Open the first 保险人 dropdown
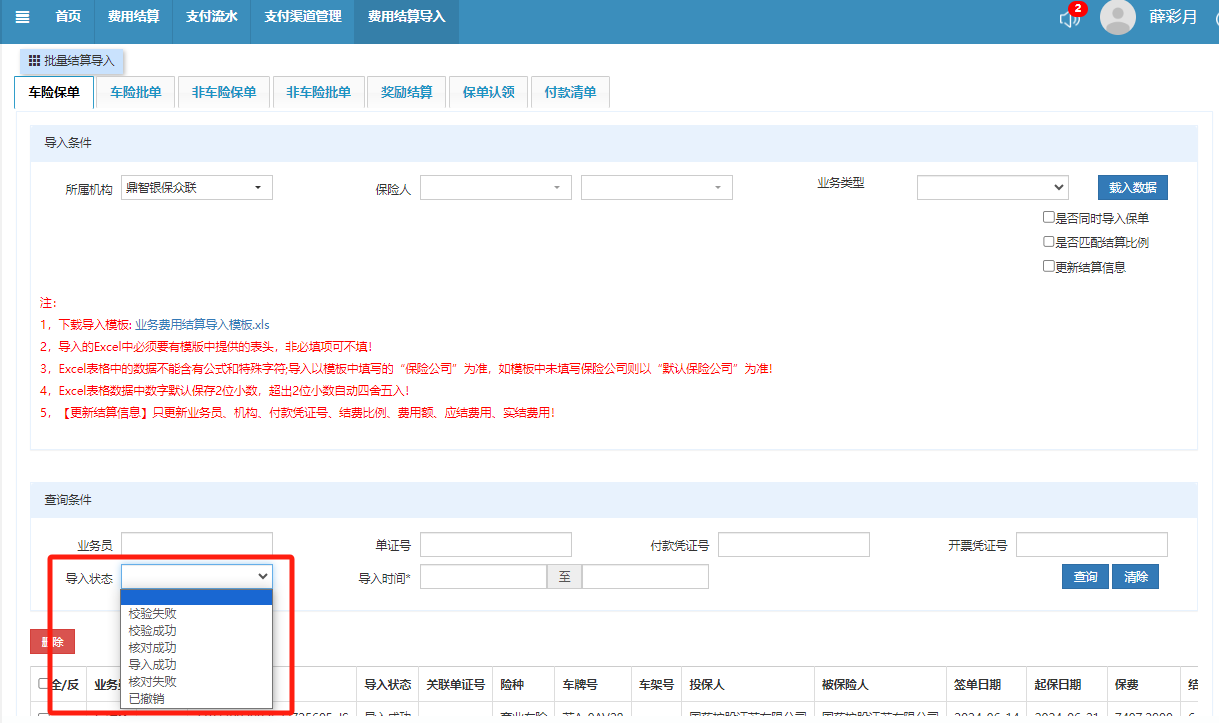The image size is (1219, 723). click(495, 187)
